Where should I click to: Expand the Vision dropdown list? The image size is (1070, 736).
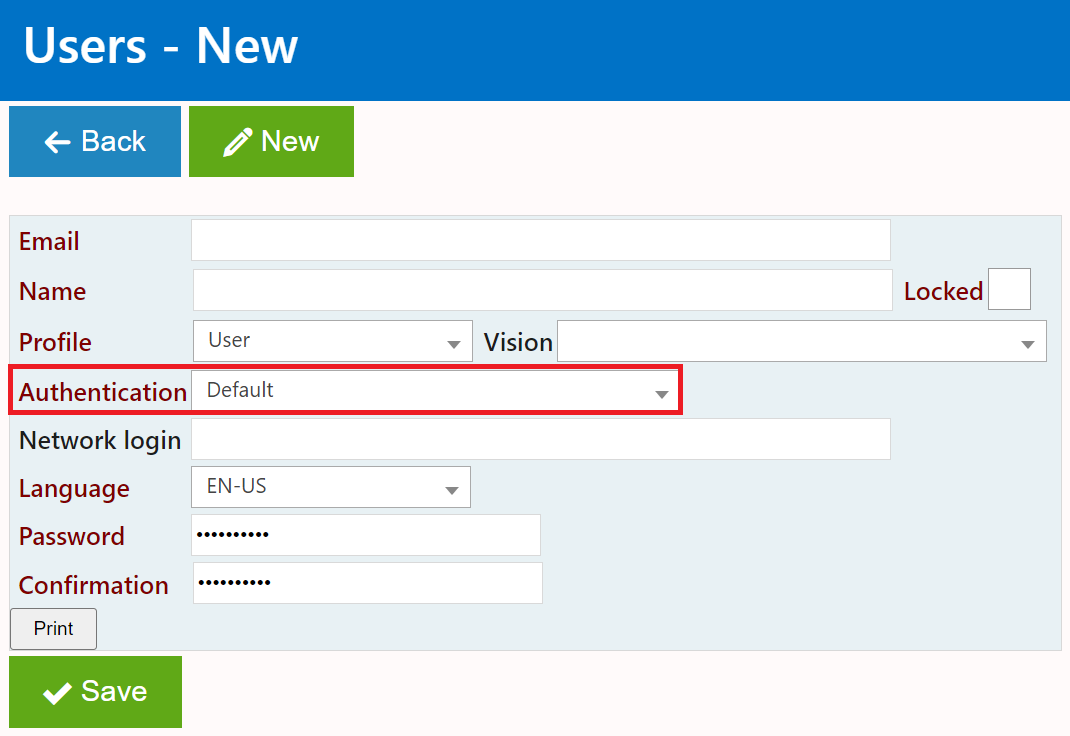[x=801, y=341]
